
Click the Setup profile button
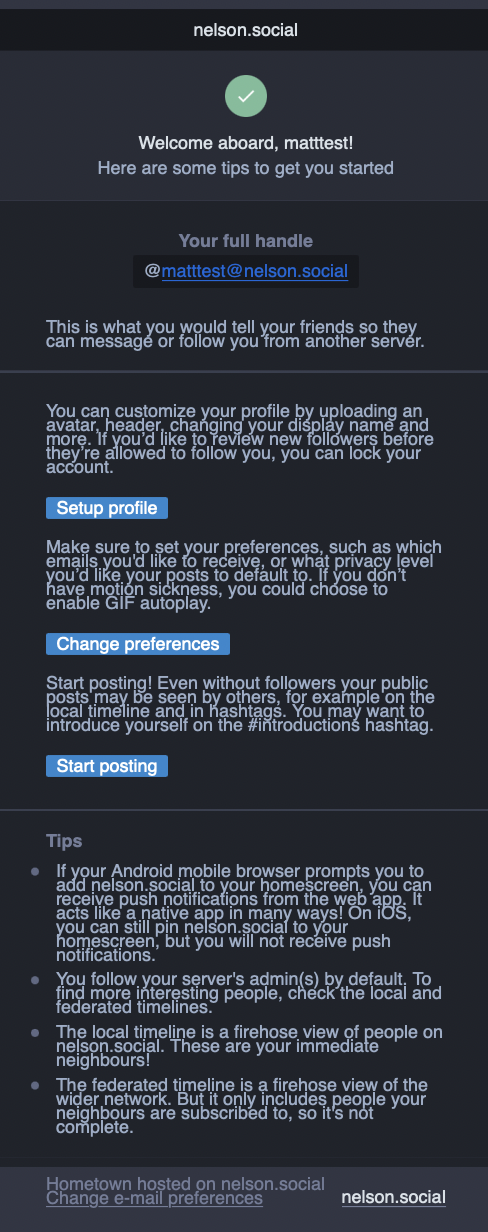pyautogui.click(x=107, y=508)
